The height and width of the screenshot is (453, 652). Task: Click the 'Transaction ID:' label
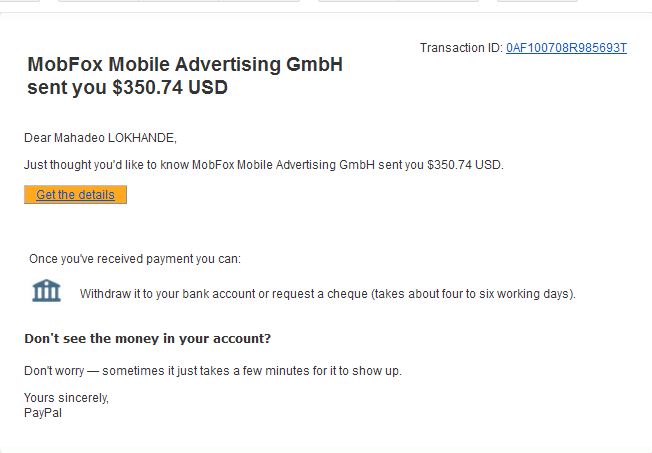pyautogui.click(x=461, y=48)
